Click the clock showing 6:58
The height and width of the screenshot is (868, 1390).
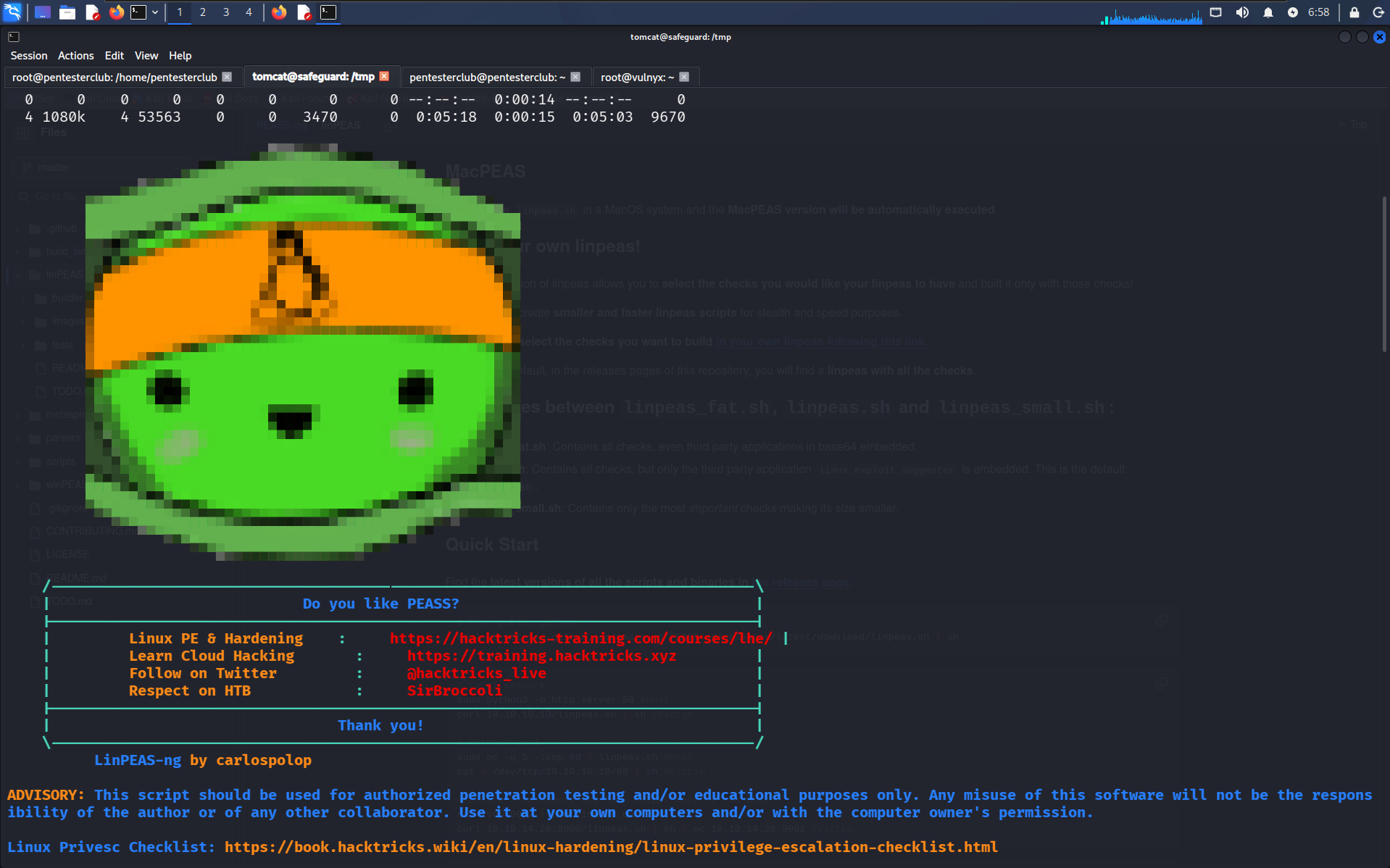coord(1318,12)
